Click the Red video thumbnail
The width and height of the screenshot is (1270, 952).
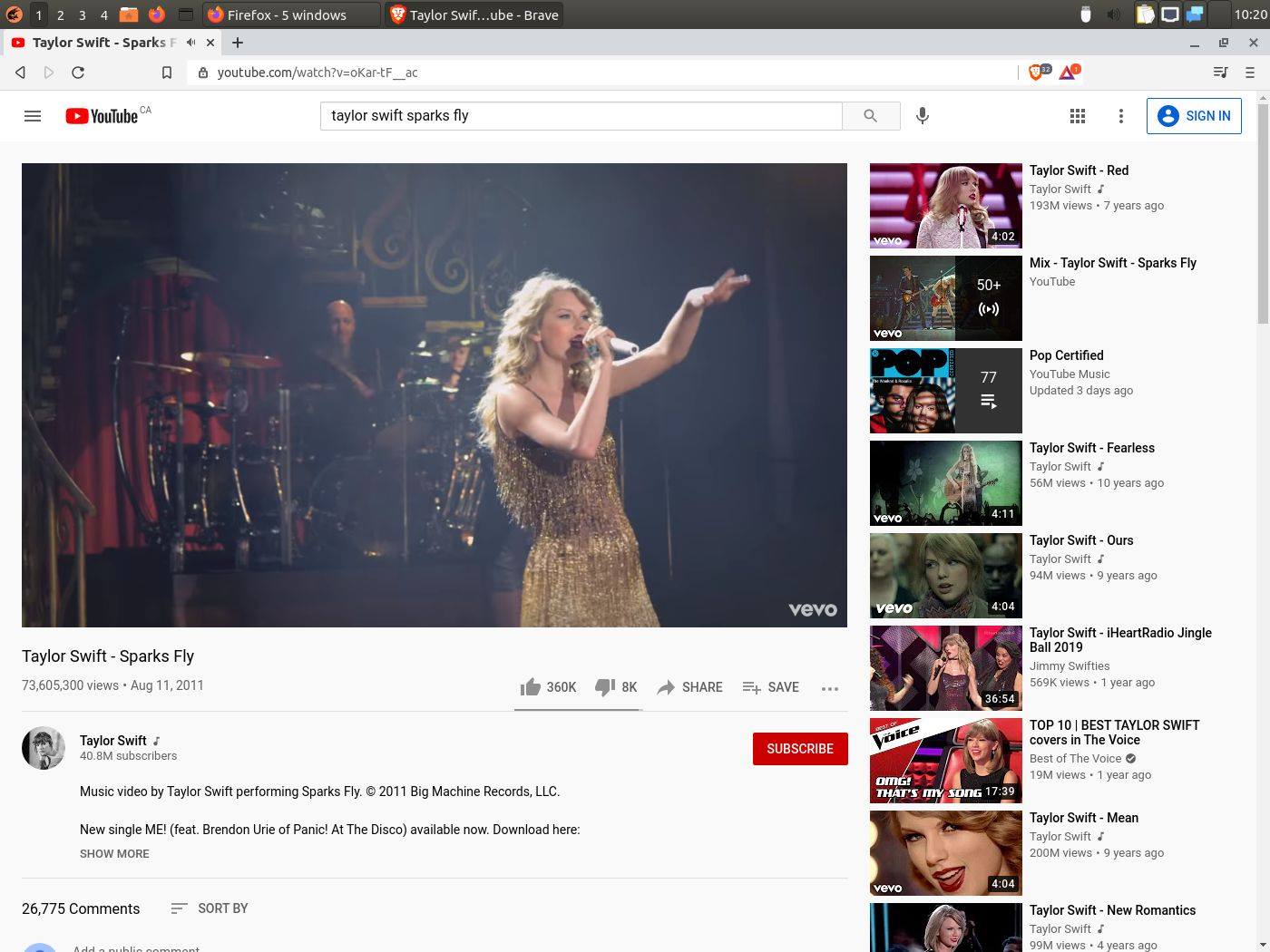[x=946, y=206]
